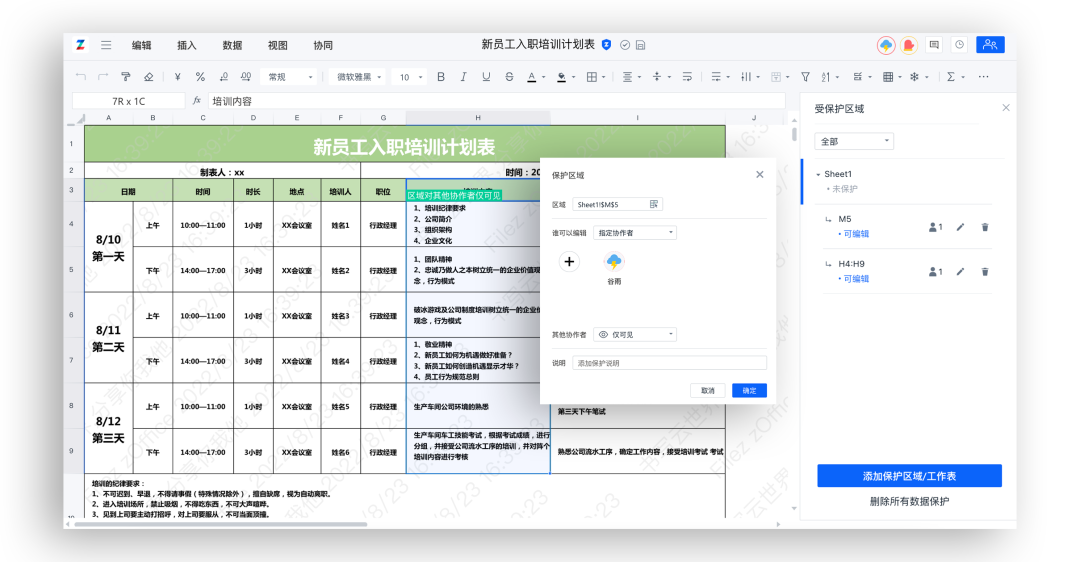Click the plus button to add collaborator
The image size is (1080, 562).
click(569, 262)
